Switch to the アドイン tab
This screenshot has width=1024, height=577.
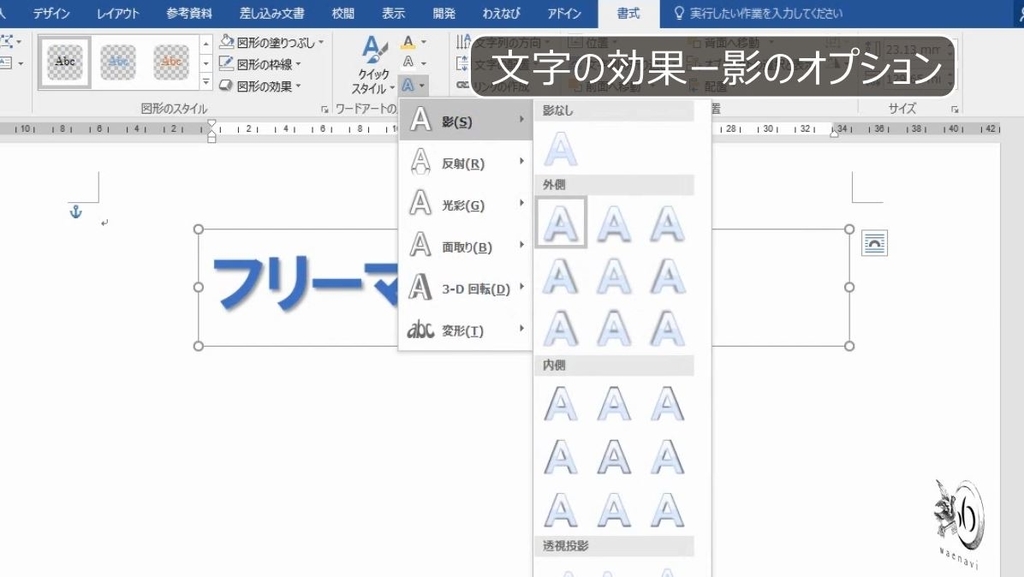pyautogui.click(x=564, y=13)
